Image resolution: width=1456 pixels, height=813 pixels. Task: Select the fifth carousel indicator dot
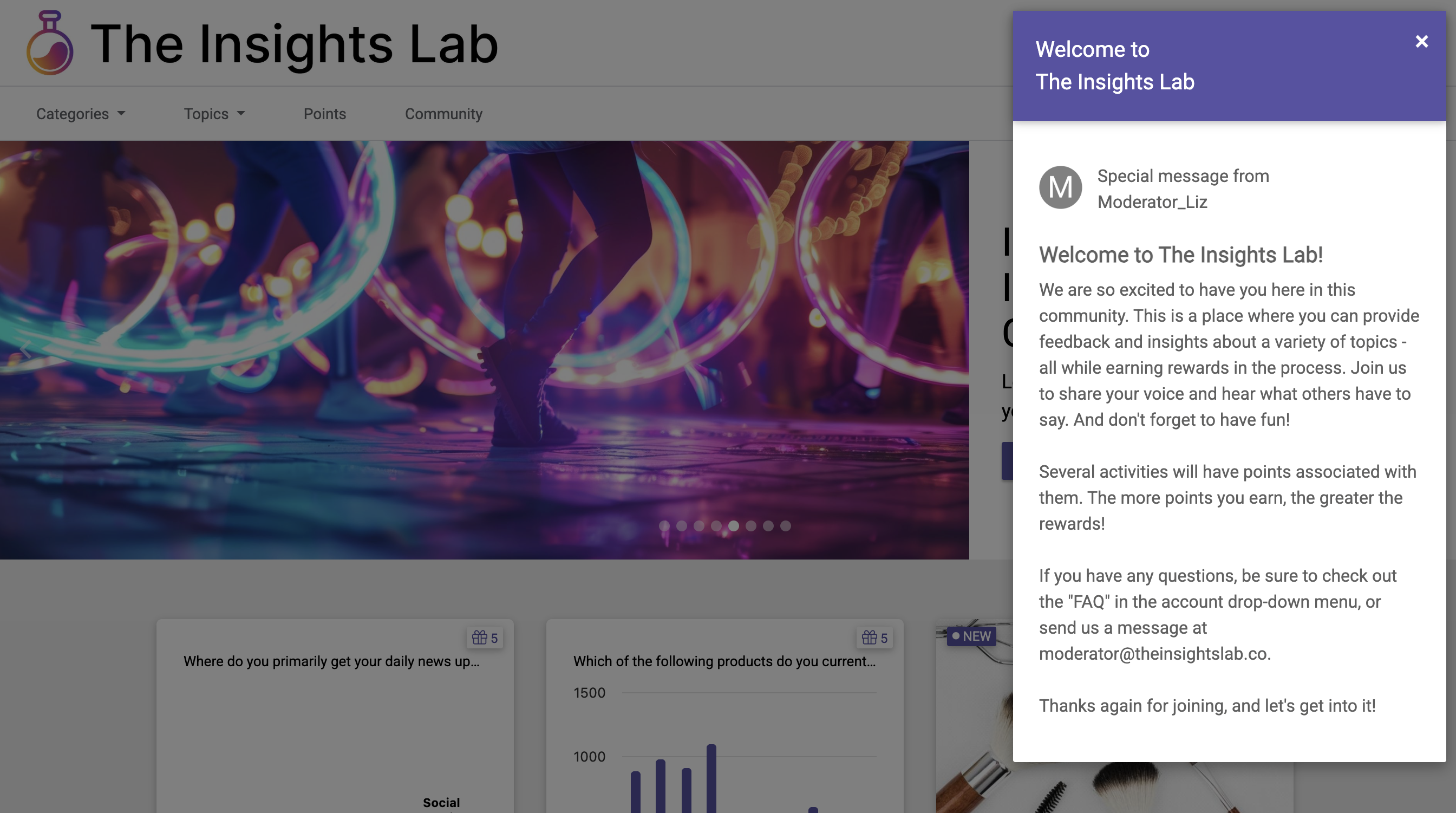[x=733, y=526]
